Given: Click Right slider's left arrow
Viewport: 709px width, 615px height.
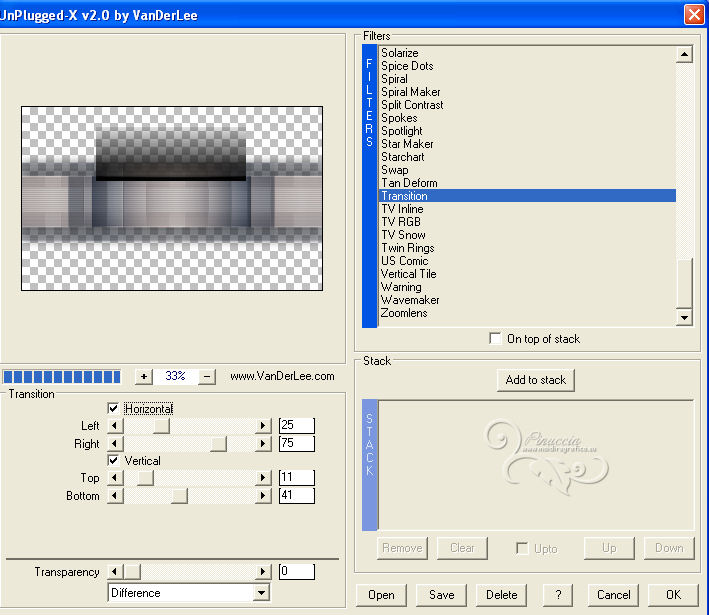Looking at the screenshot, I should coord(115,444).
